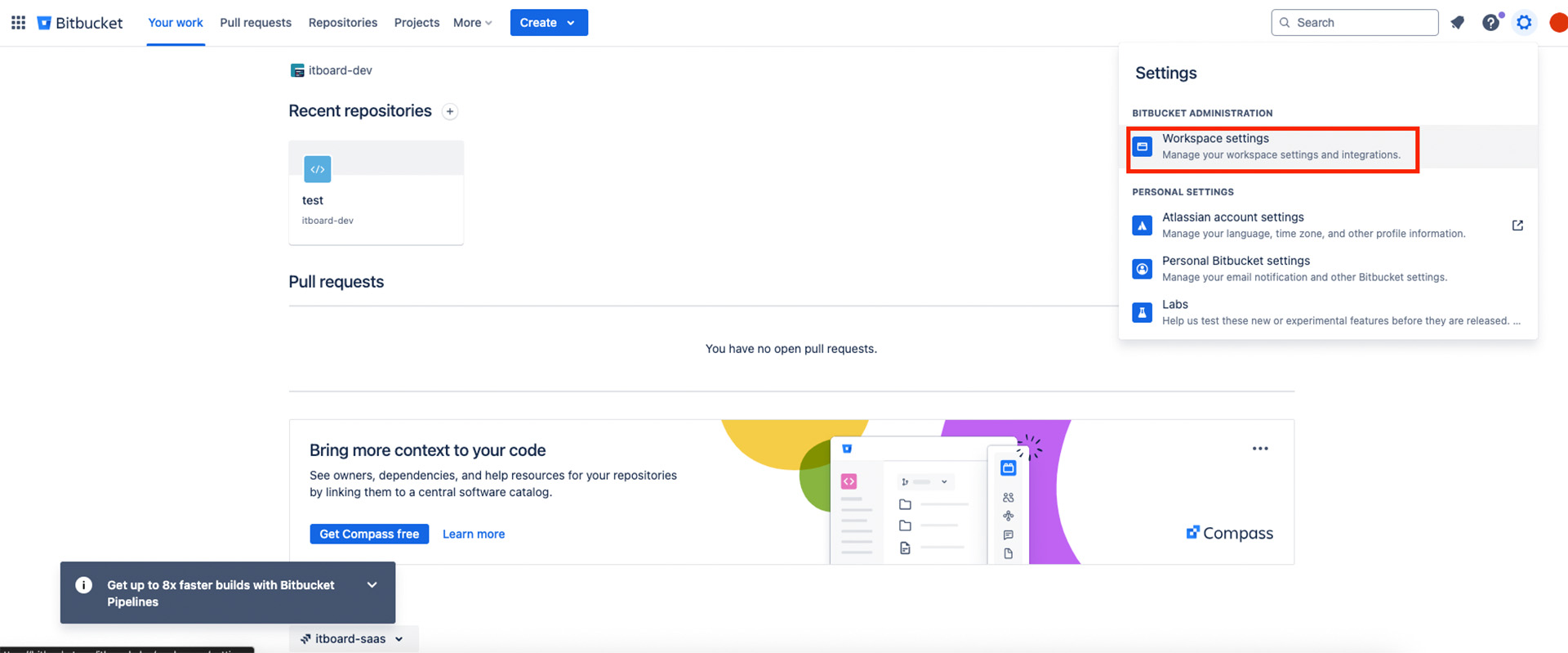
Task: Close settings via the gear icon
Action: (1524, 23)
